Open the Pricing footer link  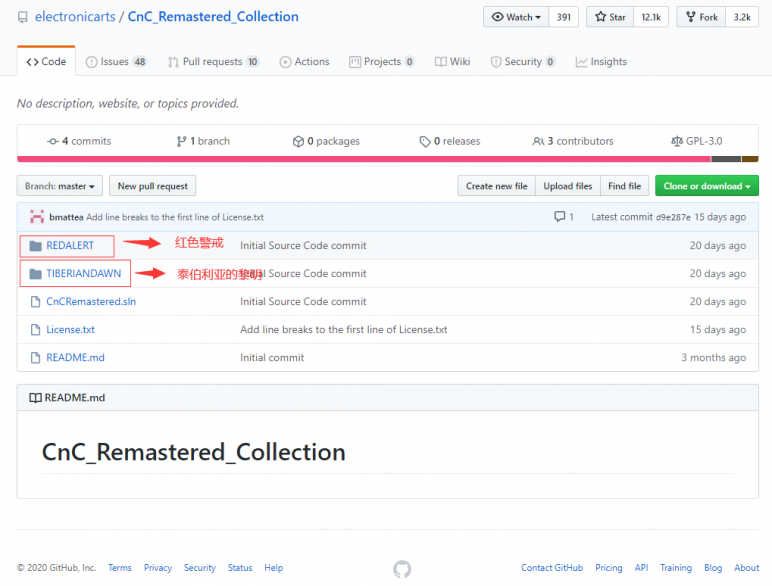[609, 568]
